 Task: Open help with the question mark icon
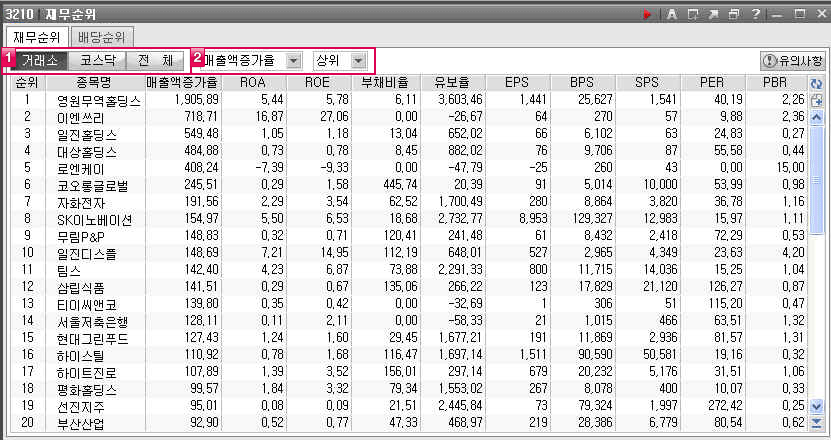point(756,14)
